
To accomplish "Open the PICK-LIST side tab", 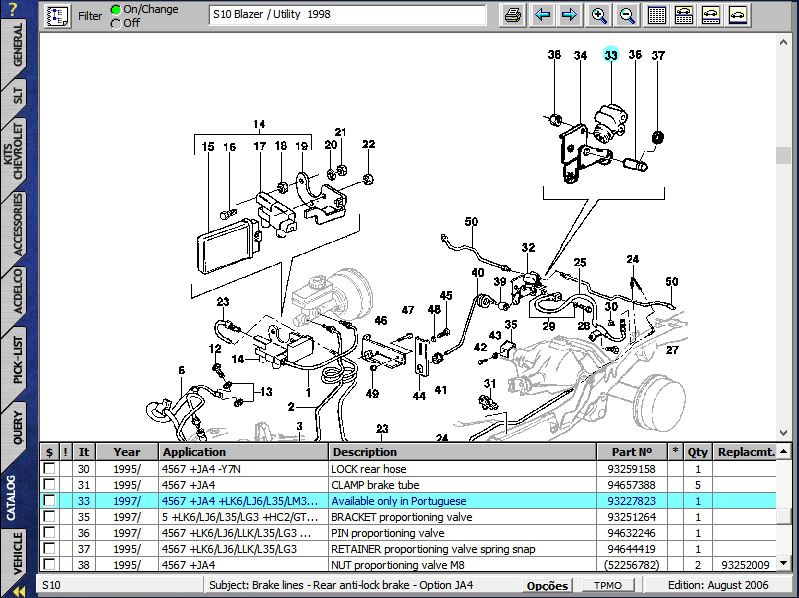I will [18, 360].
